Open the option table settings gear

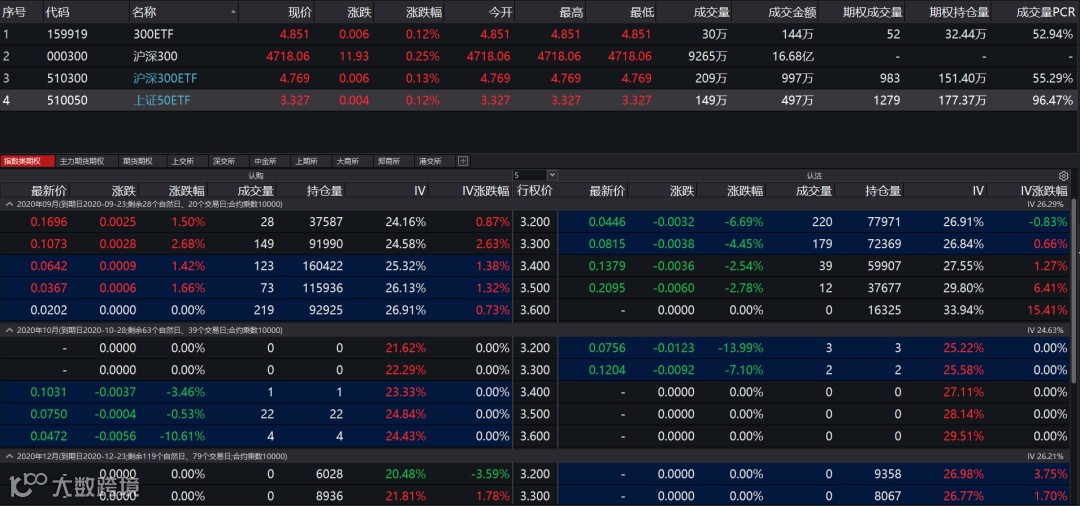point(1063,176)
